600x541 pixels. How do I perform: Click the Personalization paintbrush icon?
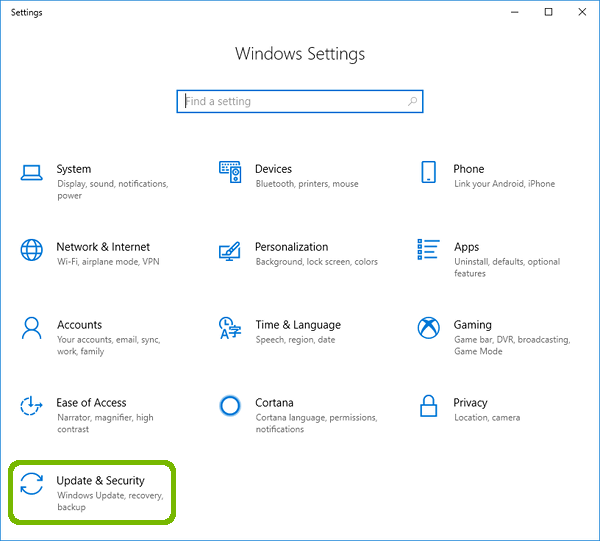(x=230, y=251)
